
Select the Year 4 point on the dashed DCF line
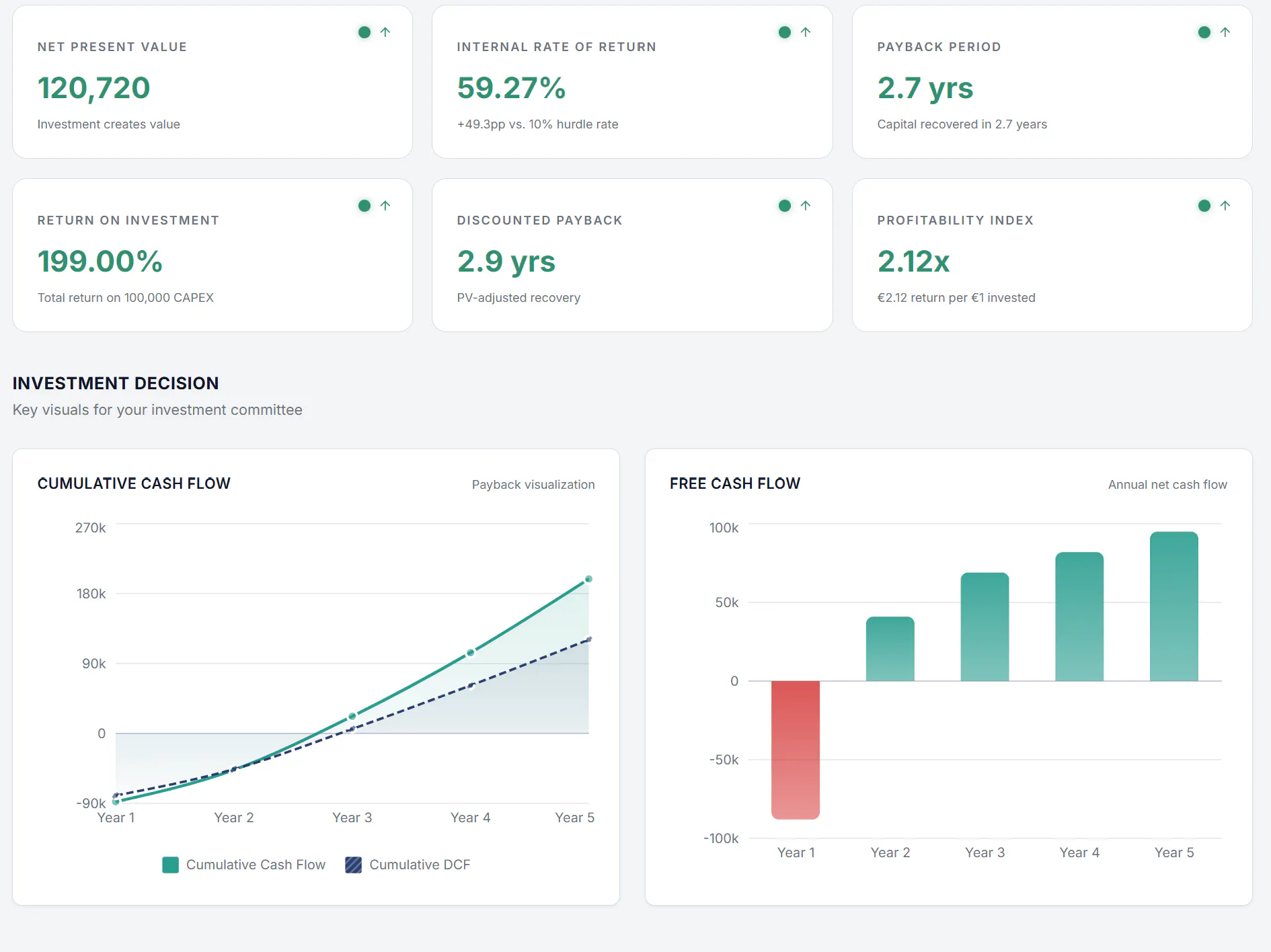(471, 686)
